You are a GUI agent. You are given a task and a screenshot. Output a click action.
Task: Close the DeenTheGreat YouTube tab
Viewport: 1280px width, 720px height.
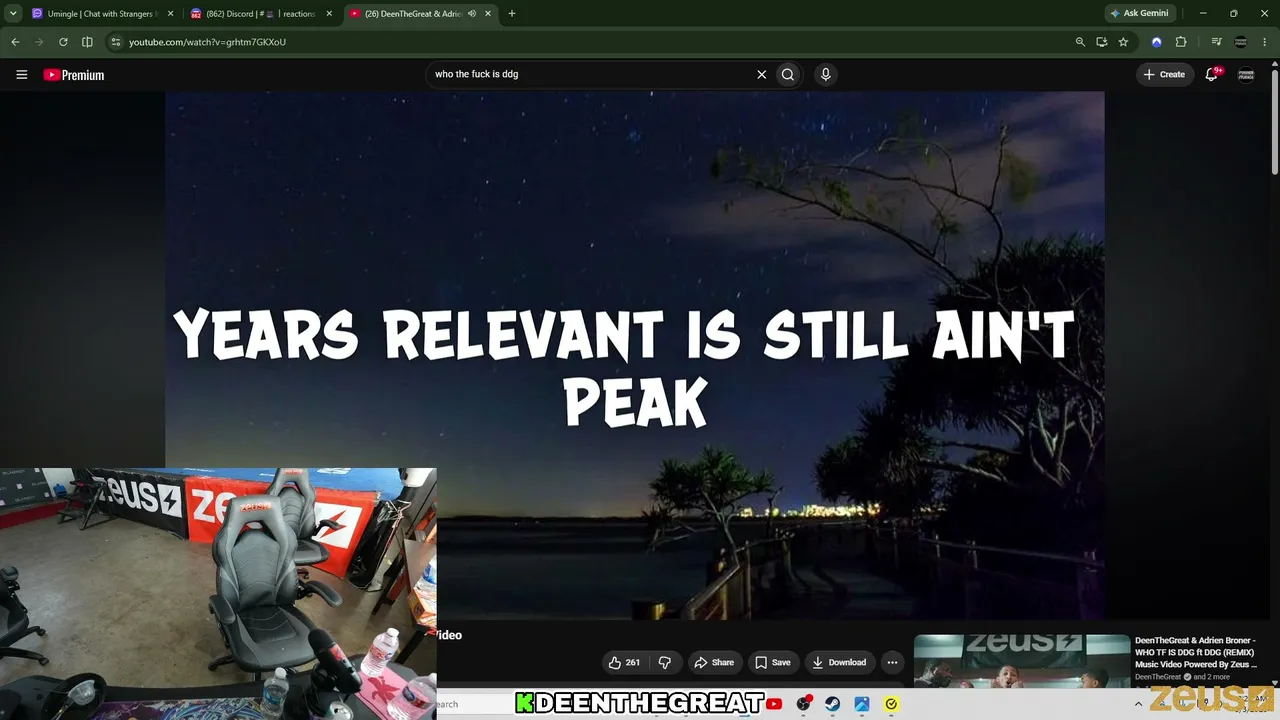[488, 14]
